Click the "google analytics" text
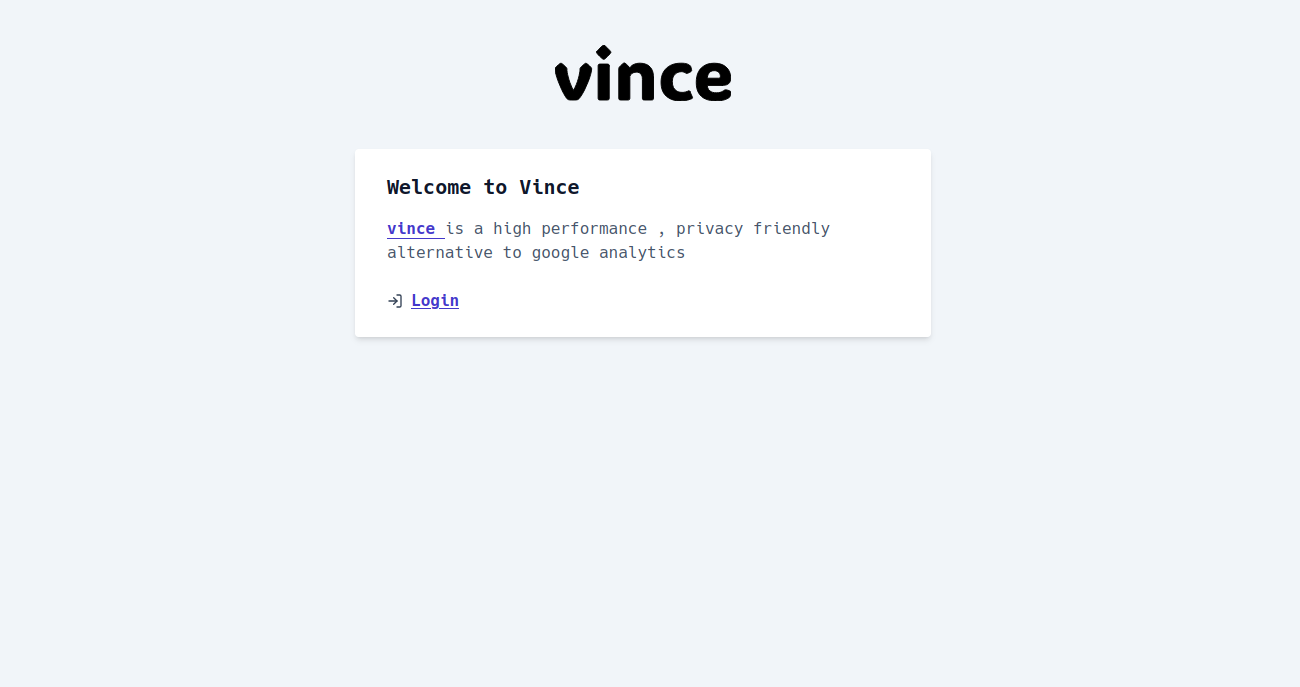1300x687 pixels. (x=608, y=253)
